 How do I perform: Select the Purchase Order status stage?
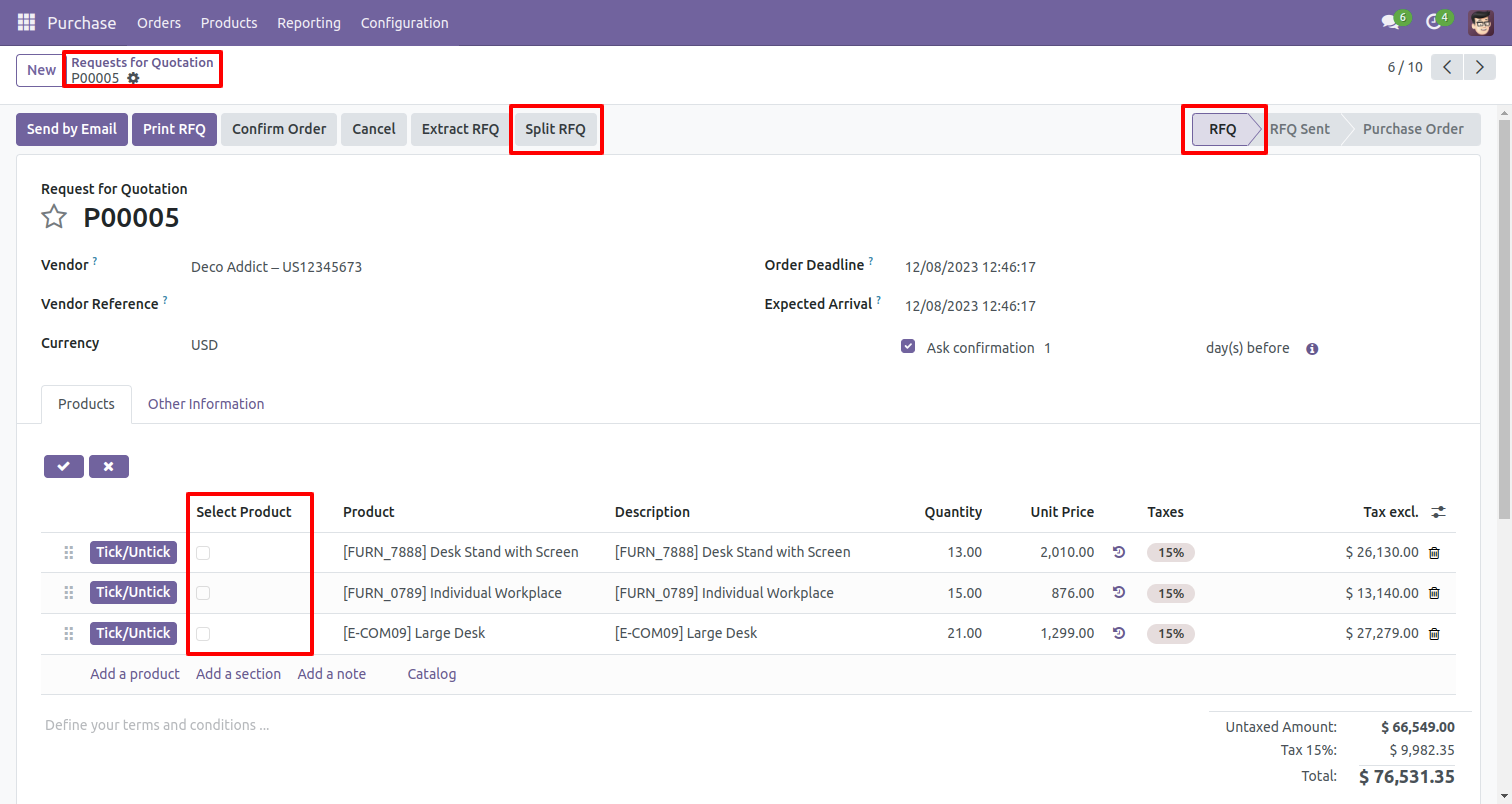click(x=1412, y=129)
